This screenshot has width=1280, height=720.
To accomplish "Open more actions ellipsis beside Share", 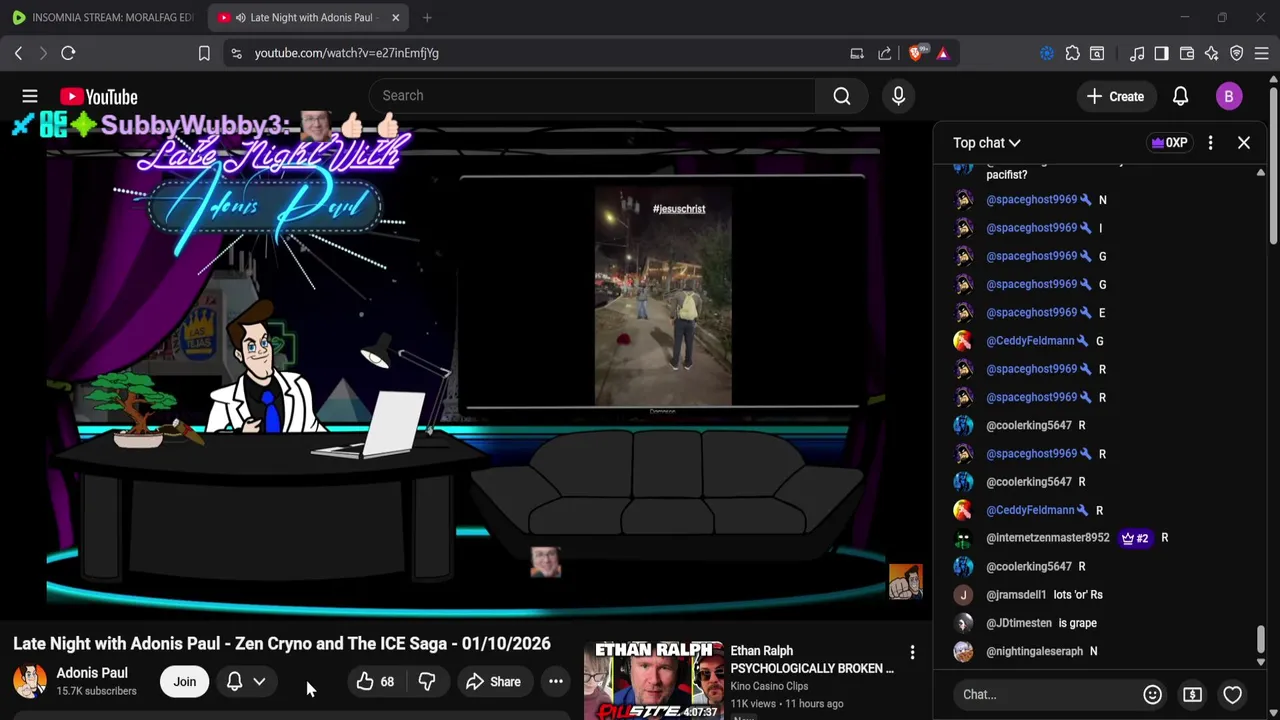I will (555, 682).
